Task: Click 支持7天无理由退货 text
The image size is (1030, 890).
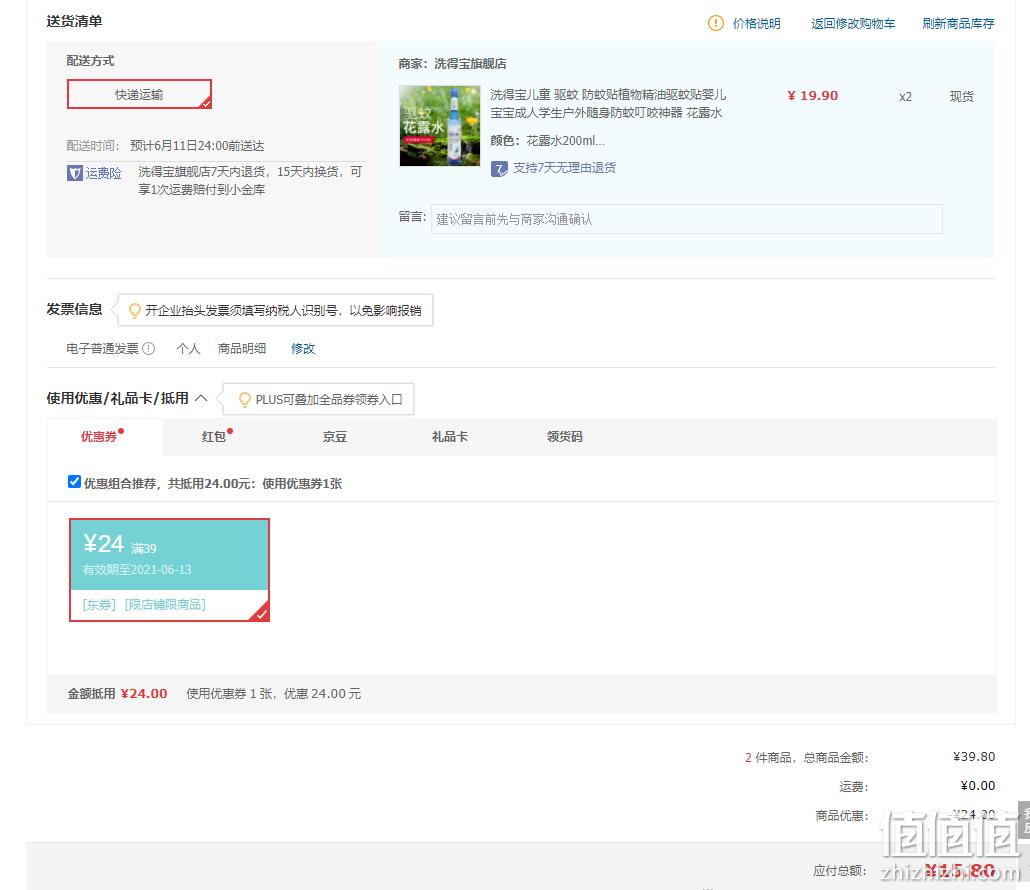Action: coord(564,168)
